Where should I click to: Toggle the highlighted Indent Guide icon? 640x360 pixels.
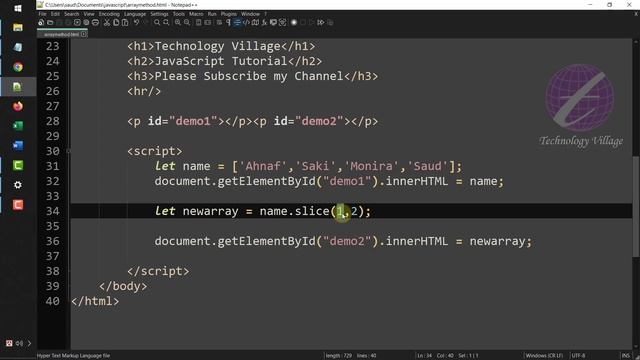pos(237,22)
